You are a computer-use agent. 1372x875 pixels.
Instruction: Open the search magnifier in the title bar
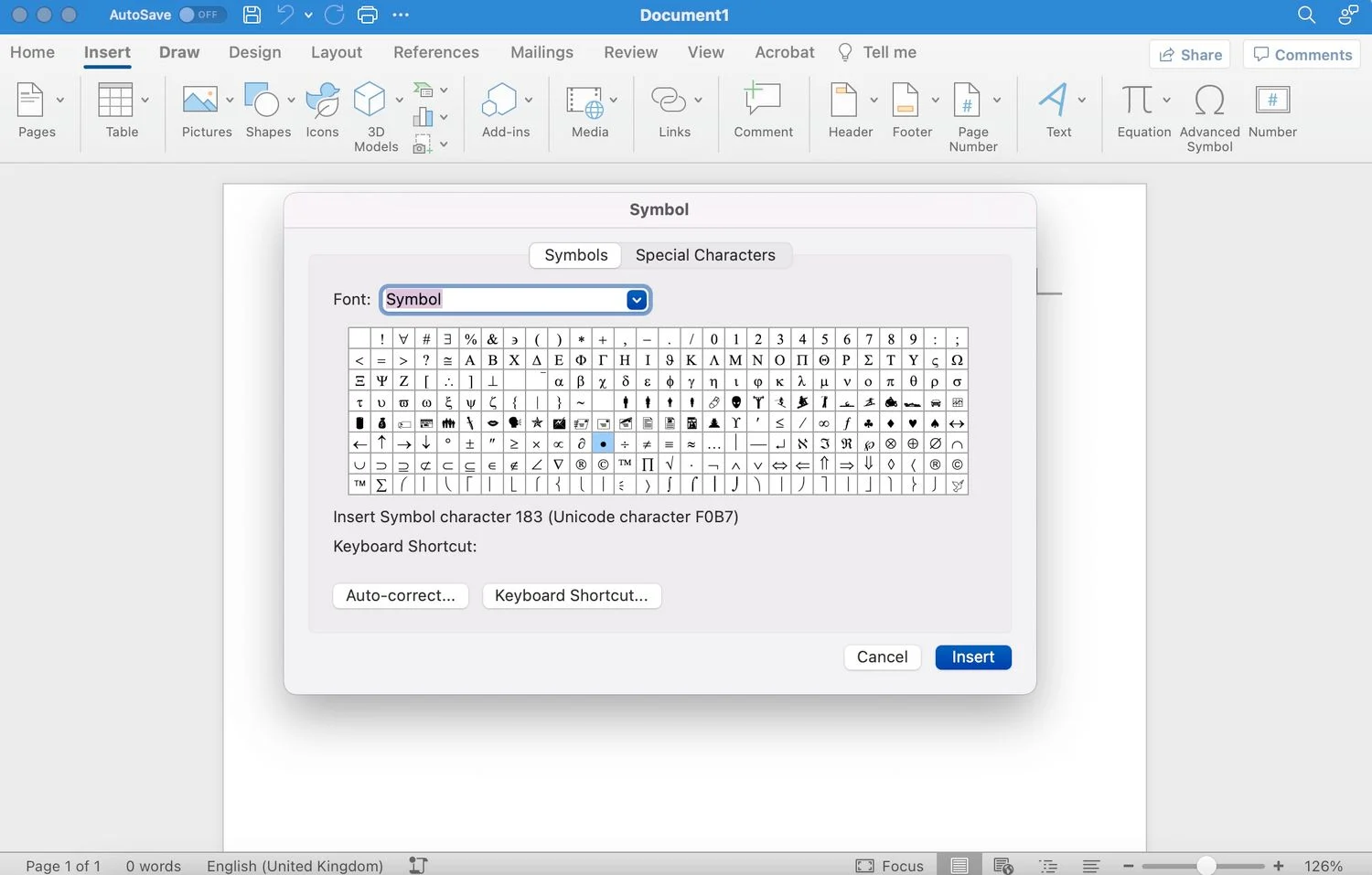[x=1306, y=15]
